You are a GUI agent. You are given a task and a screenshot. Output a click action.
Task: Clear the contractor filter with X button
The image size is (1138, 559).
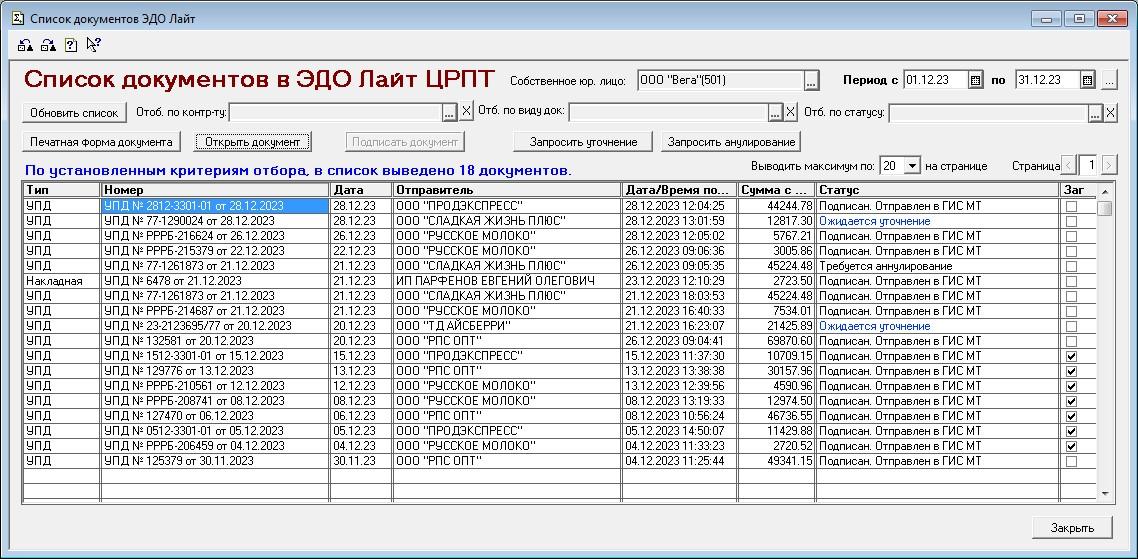(x=467, y=113)
